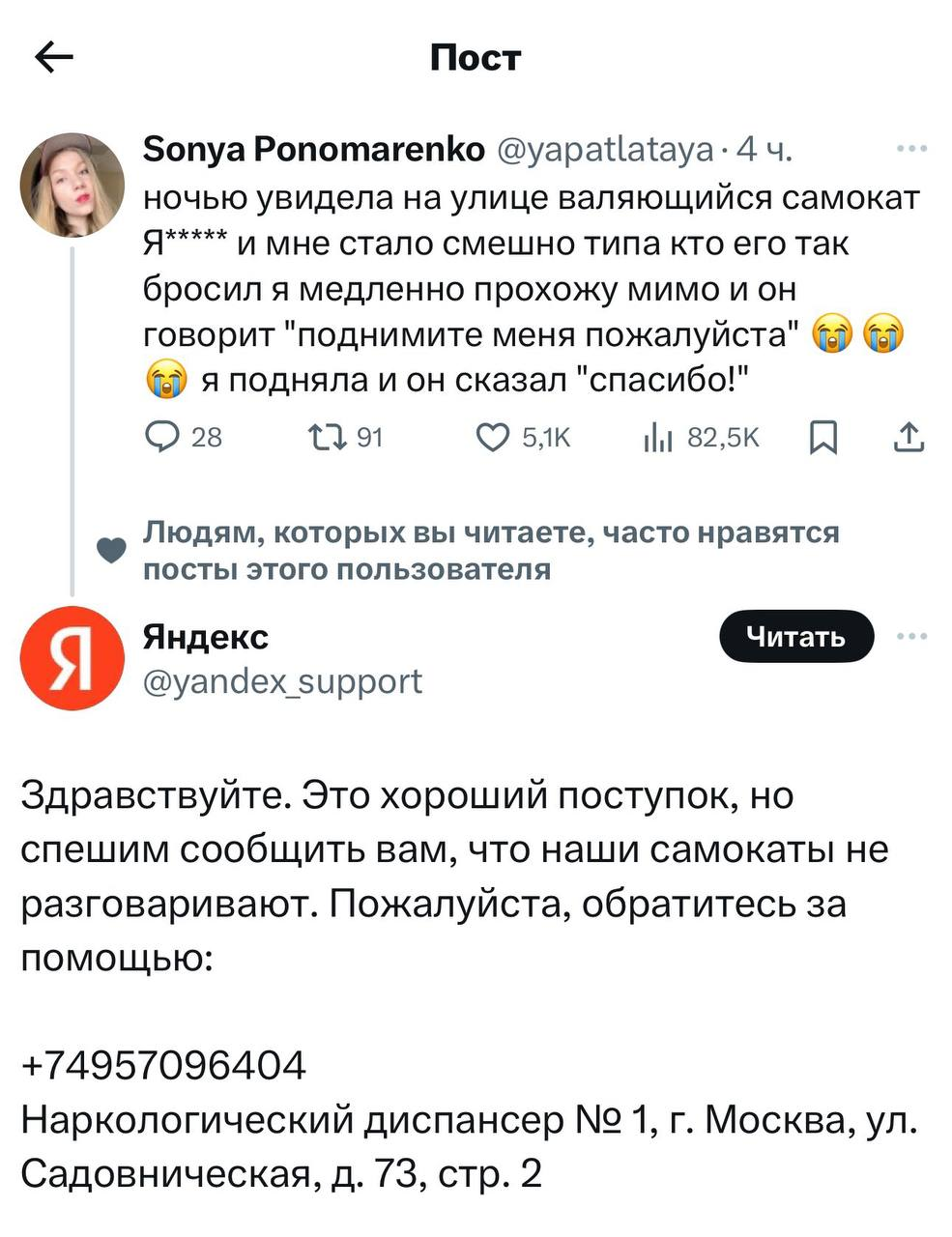Open more options for the Яндекс reply
952x1237 pixels.
[911, 636]
